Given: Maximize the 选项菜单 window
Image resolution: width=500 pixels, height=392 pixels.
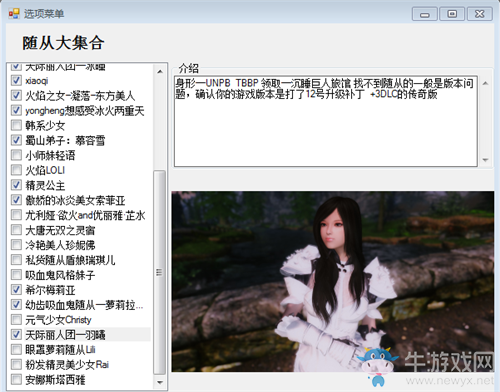Looking at the screenshot, I should coord(452,14).
